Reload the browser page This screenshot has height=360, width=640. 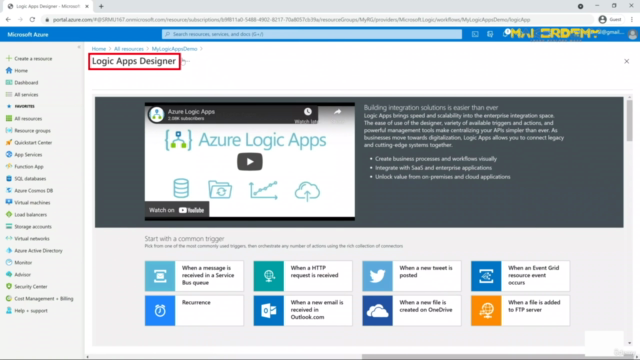pos(32,20)
